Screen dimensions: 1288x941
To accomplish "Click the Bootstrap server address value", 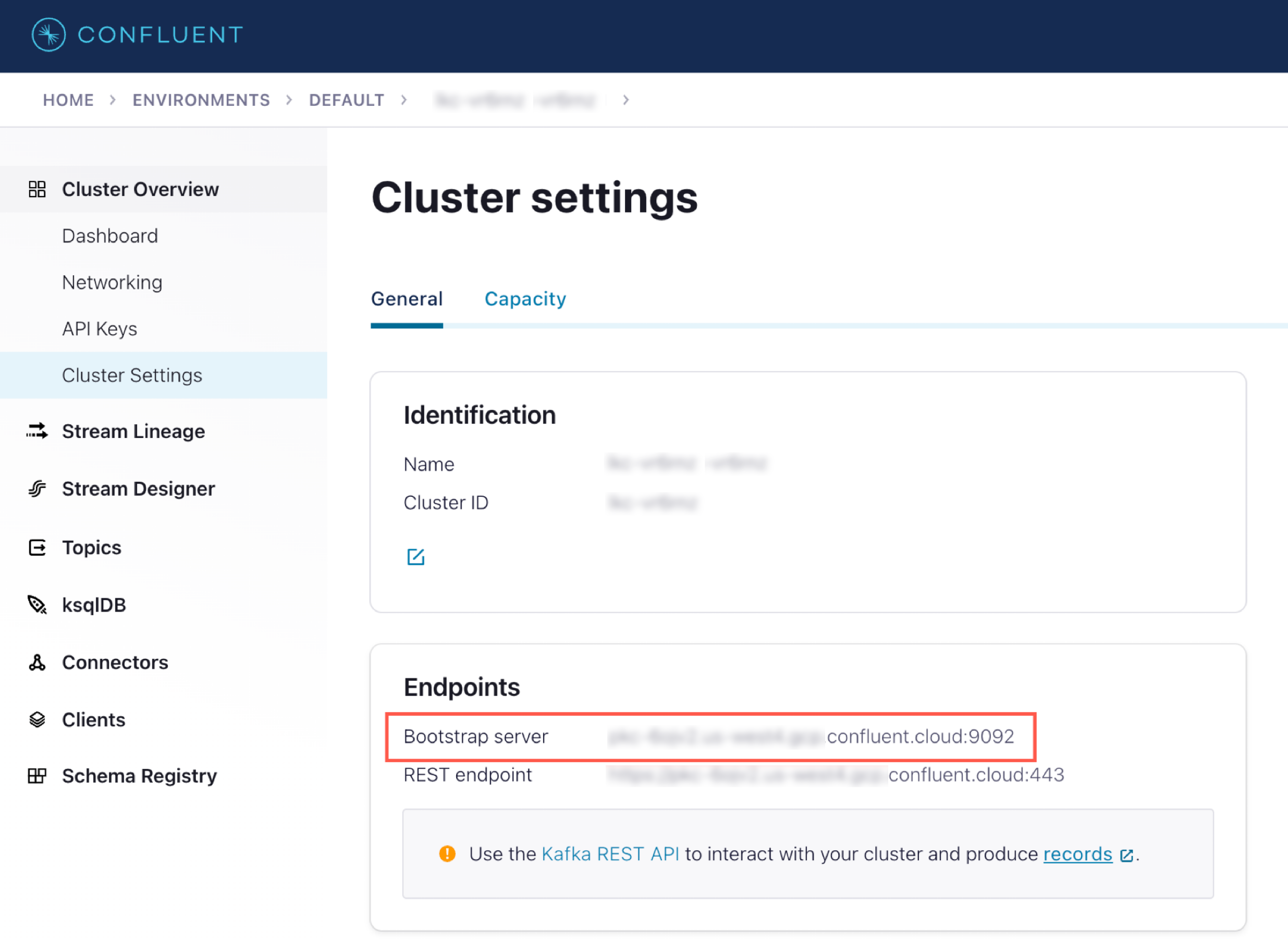I will coord(811,737).
